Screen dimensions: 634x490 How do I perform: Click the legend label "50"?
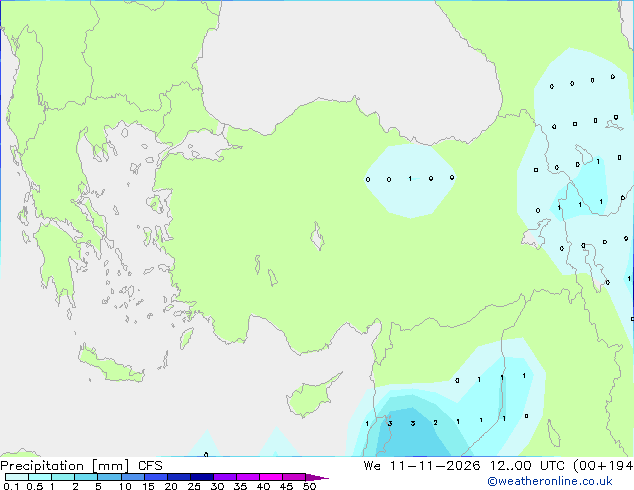309,486
